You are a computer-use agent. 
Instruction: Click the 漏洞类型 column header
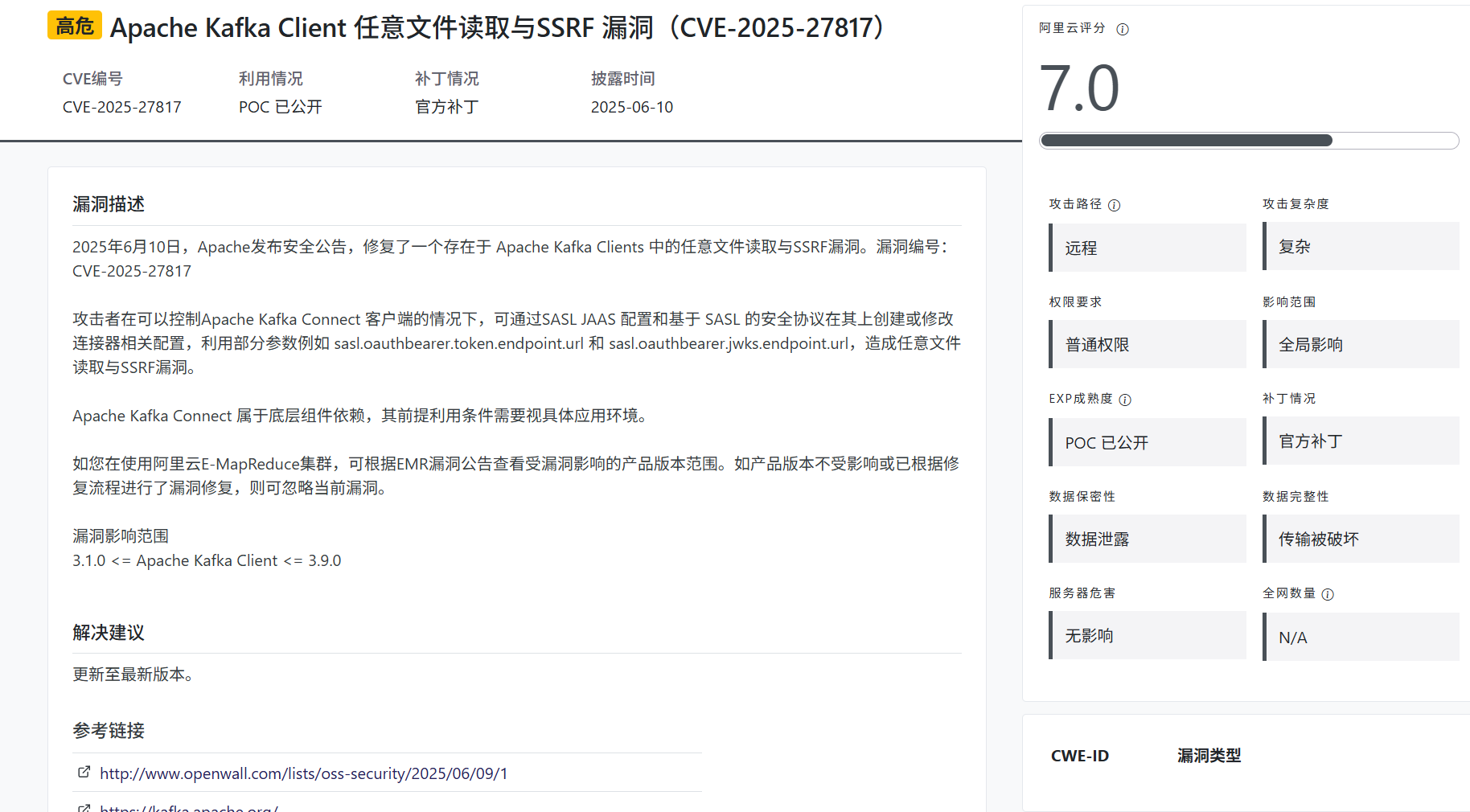1209,756
